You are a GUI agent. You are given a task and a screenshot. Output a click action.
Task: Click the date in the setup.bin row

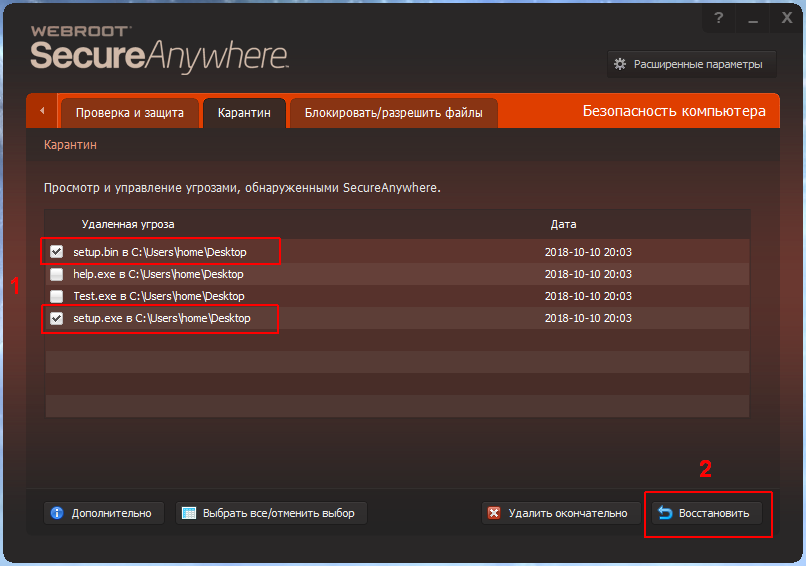pos(588,252)
